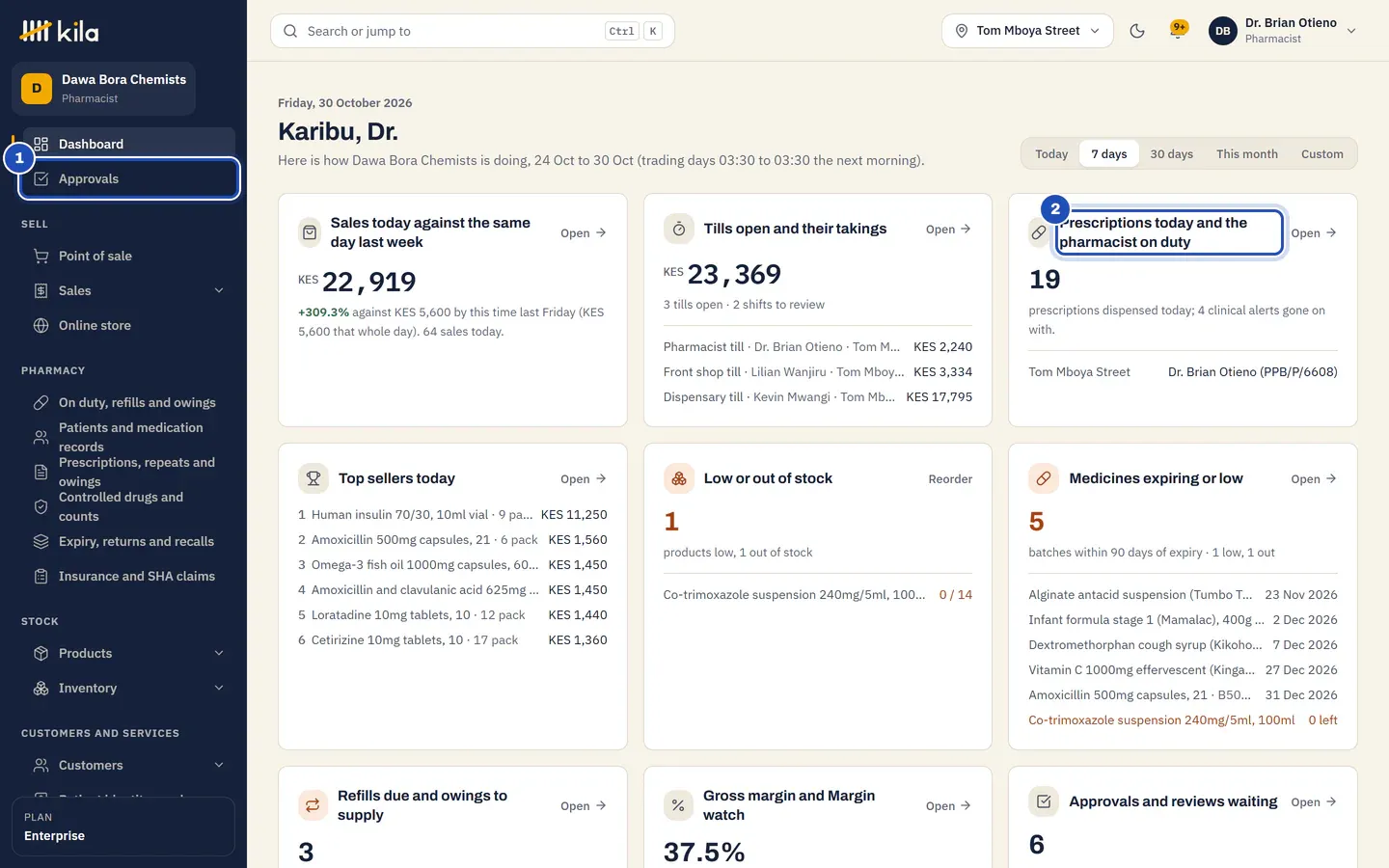This screenshot has width=1389, height=868.
Task: Open Insurance and SHA claims
Action: coord(129,577)
